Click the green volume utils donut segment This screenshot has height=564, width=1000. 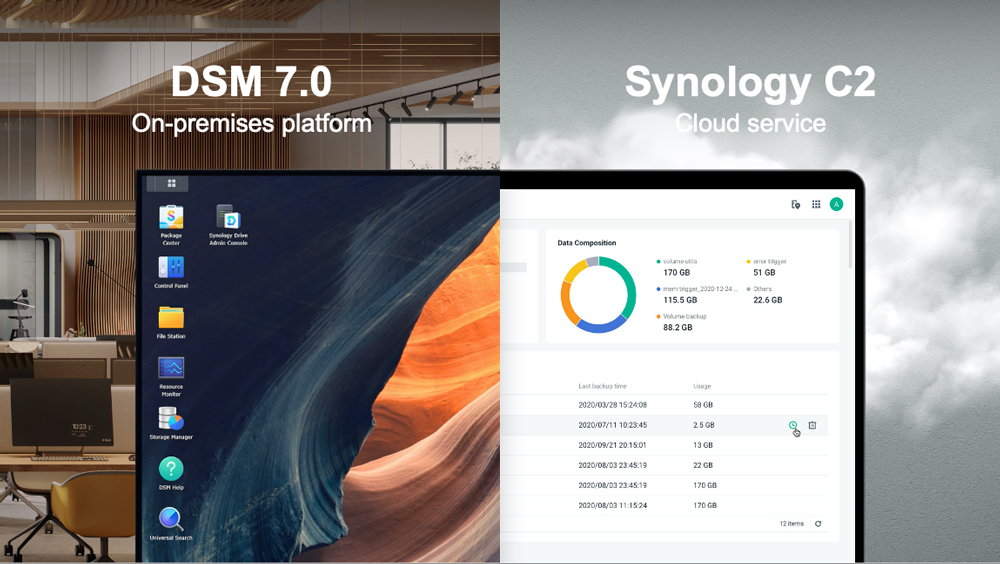626,287
